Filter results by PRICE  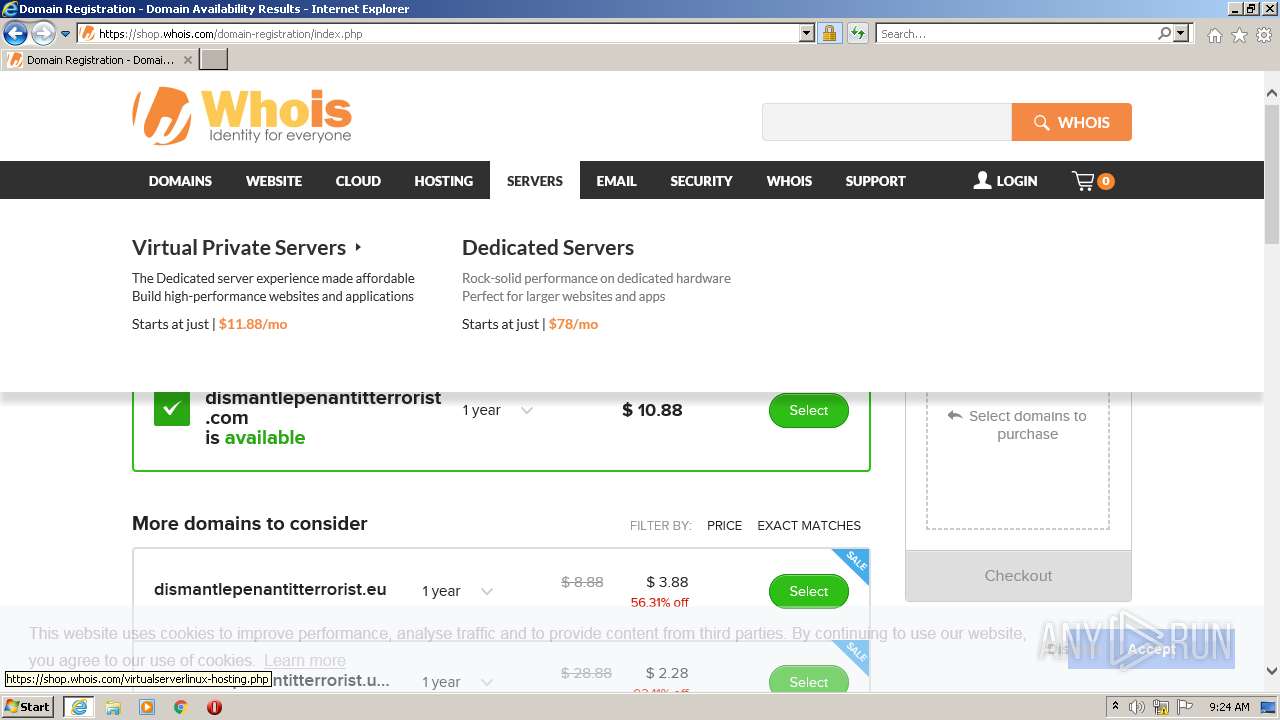pos(724,525)
